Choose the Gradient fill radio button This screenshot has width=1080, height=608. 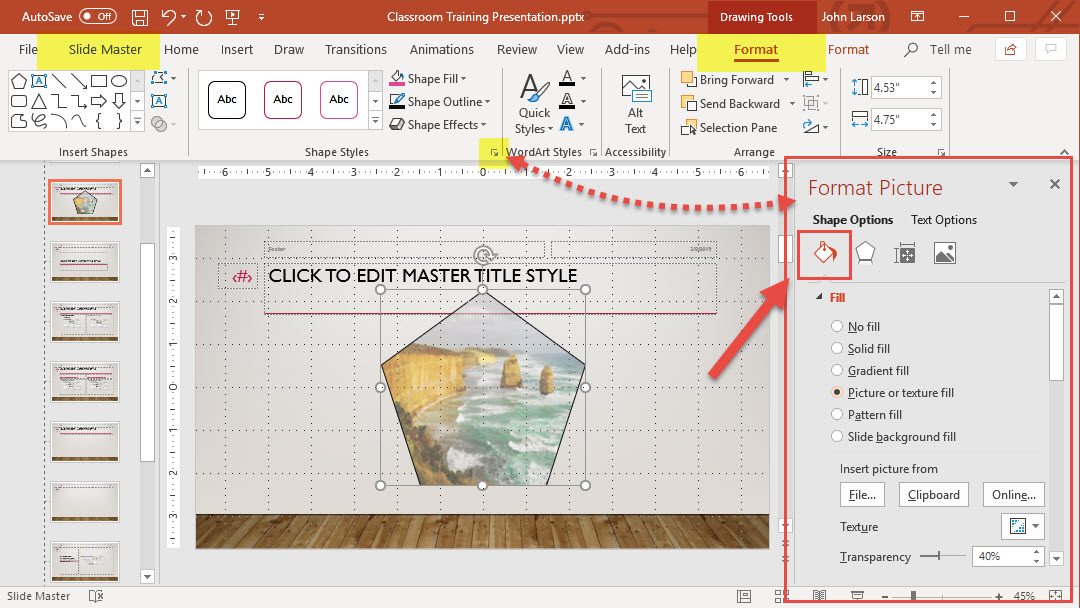coord(837,371)
